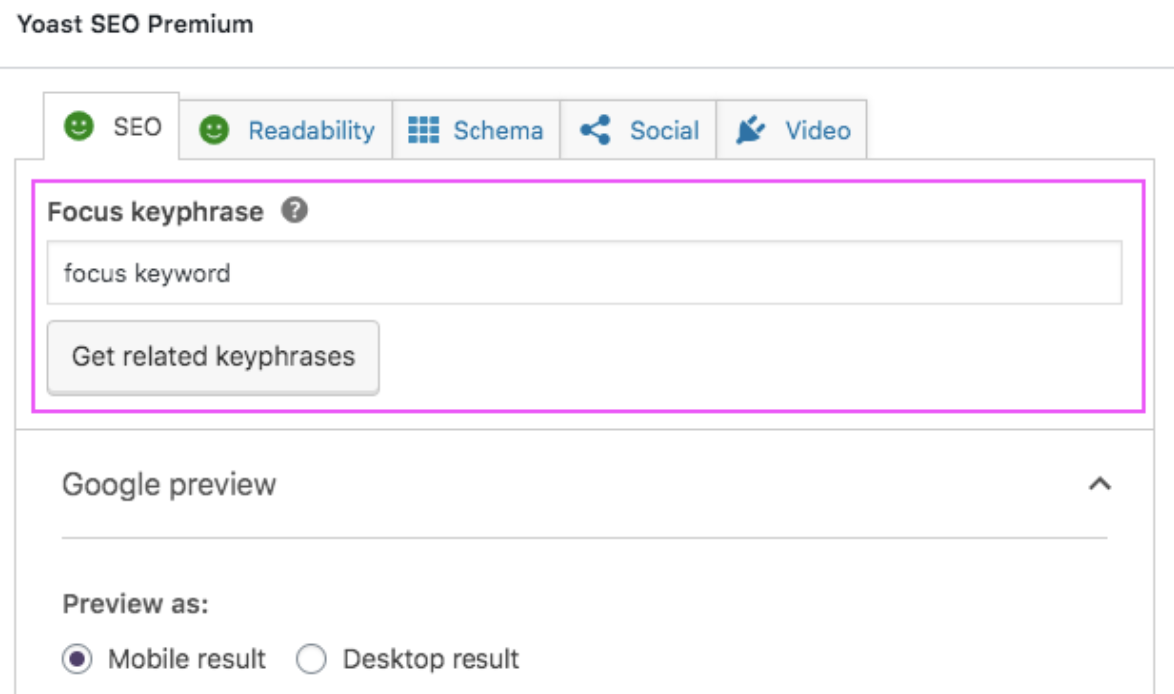
Task: Click the "Desktop result" label text
Action: [431, 660]
